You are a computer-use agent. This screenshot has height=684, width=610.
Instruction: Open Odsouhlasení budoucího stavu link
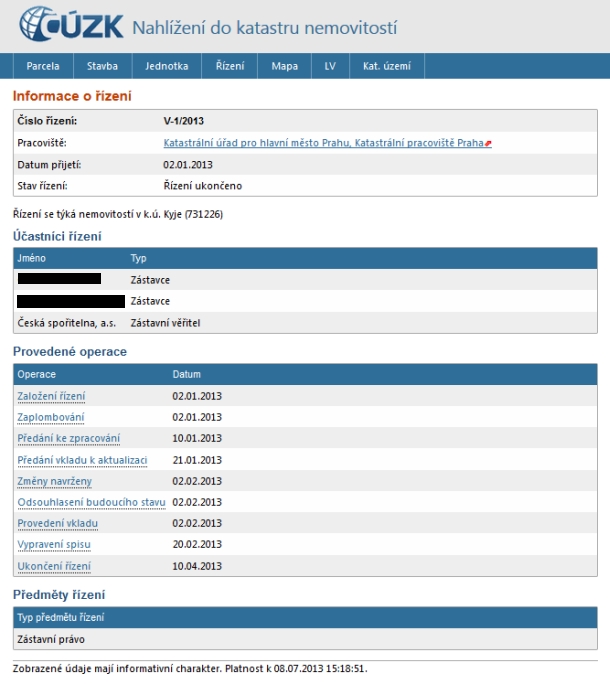click(x=91, y=502)
